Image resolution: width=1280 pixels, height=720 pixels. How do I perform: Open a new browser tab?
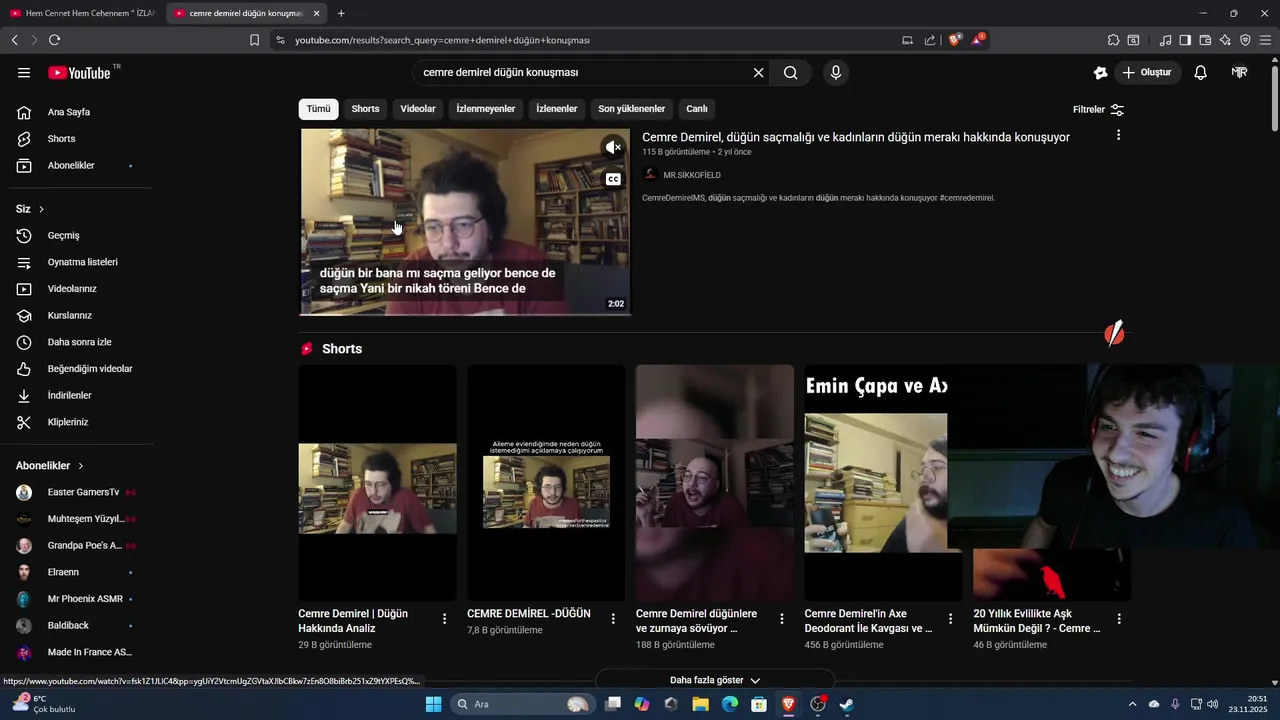[x=341, y=13]
